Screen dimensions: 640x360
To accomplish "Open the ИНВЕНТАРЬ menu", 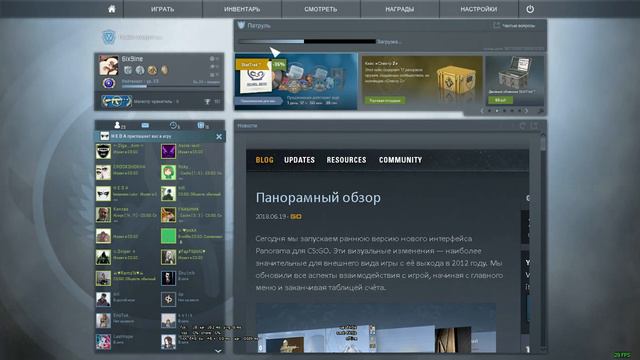I will click(242, 9).
